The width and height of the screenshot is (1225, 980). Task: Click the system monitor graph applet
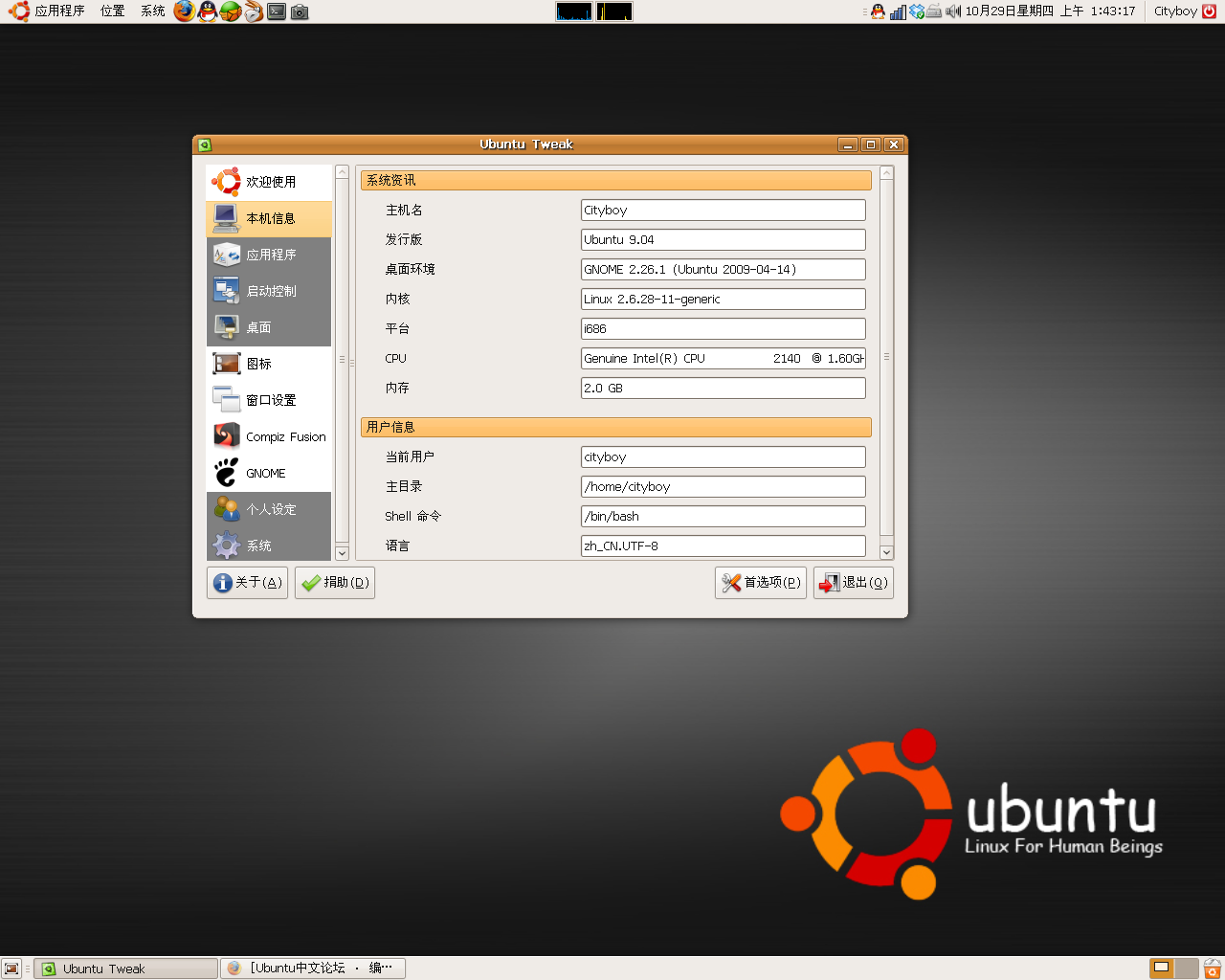[x=594, y=11]
